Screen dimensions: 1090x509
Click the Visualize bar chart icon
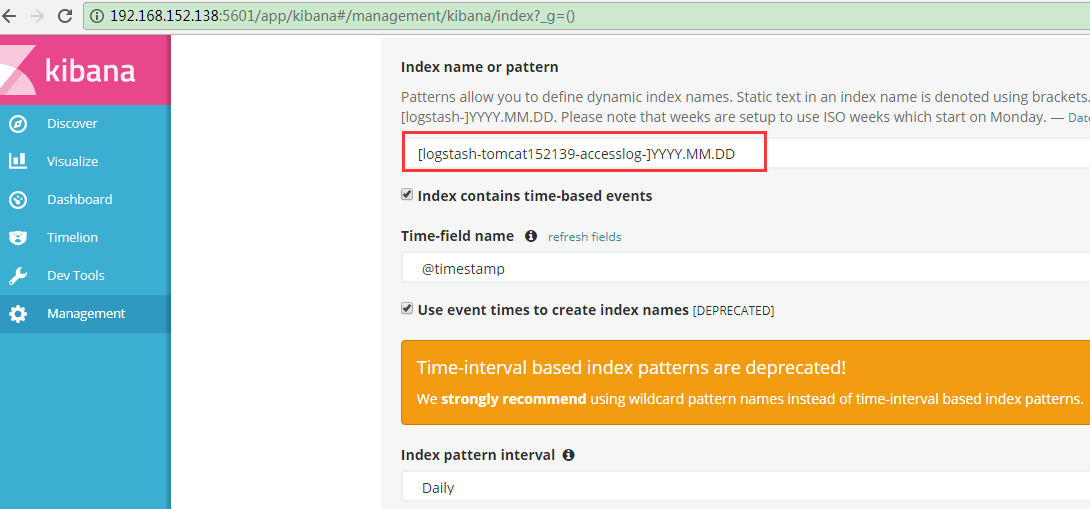[18, 161]
